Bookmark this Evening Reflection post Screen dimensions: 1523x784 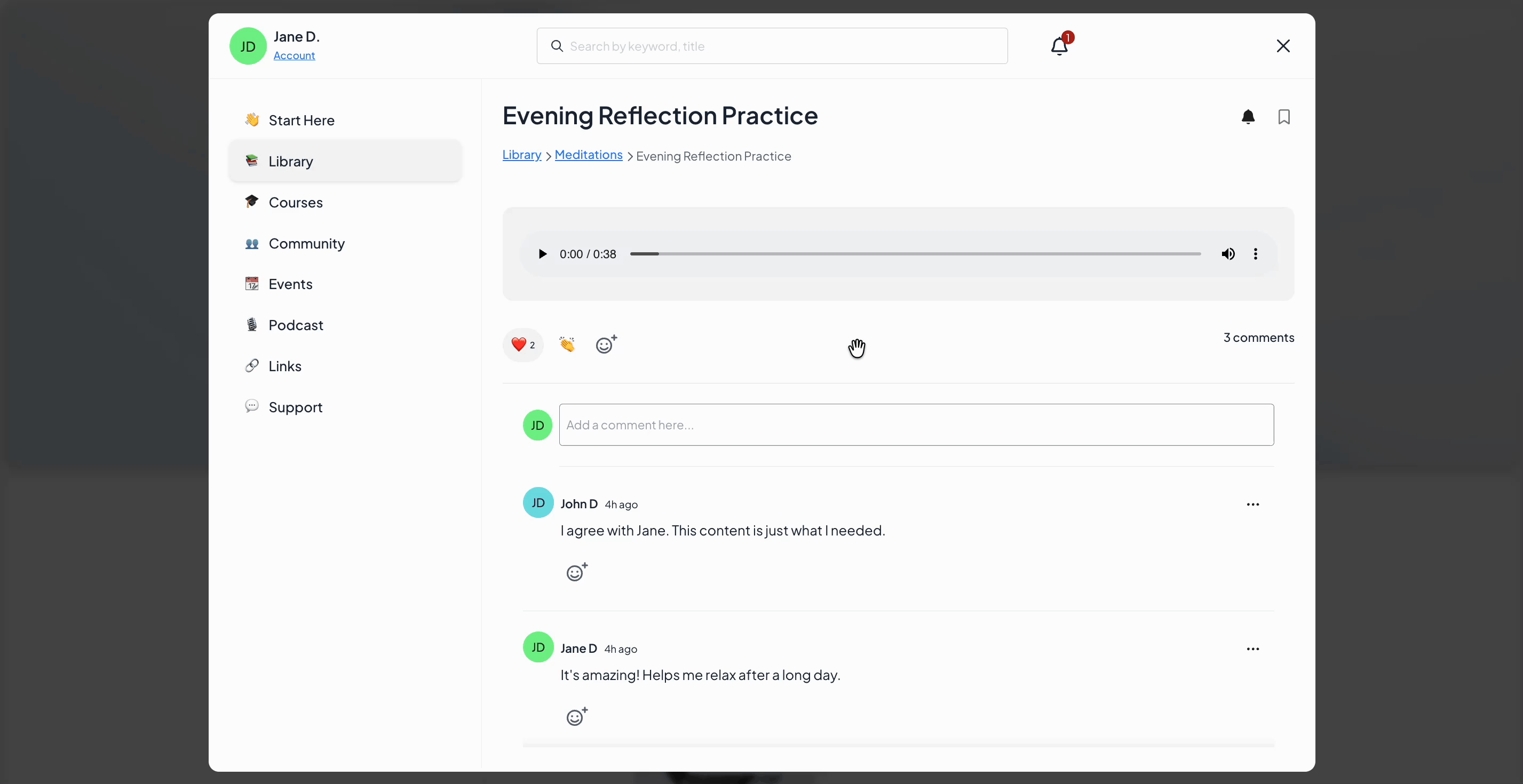point(1283,117)
